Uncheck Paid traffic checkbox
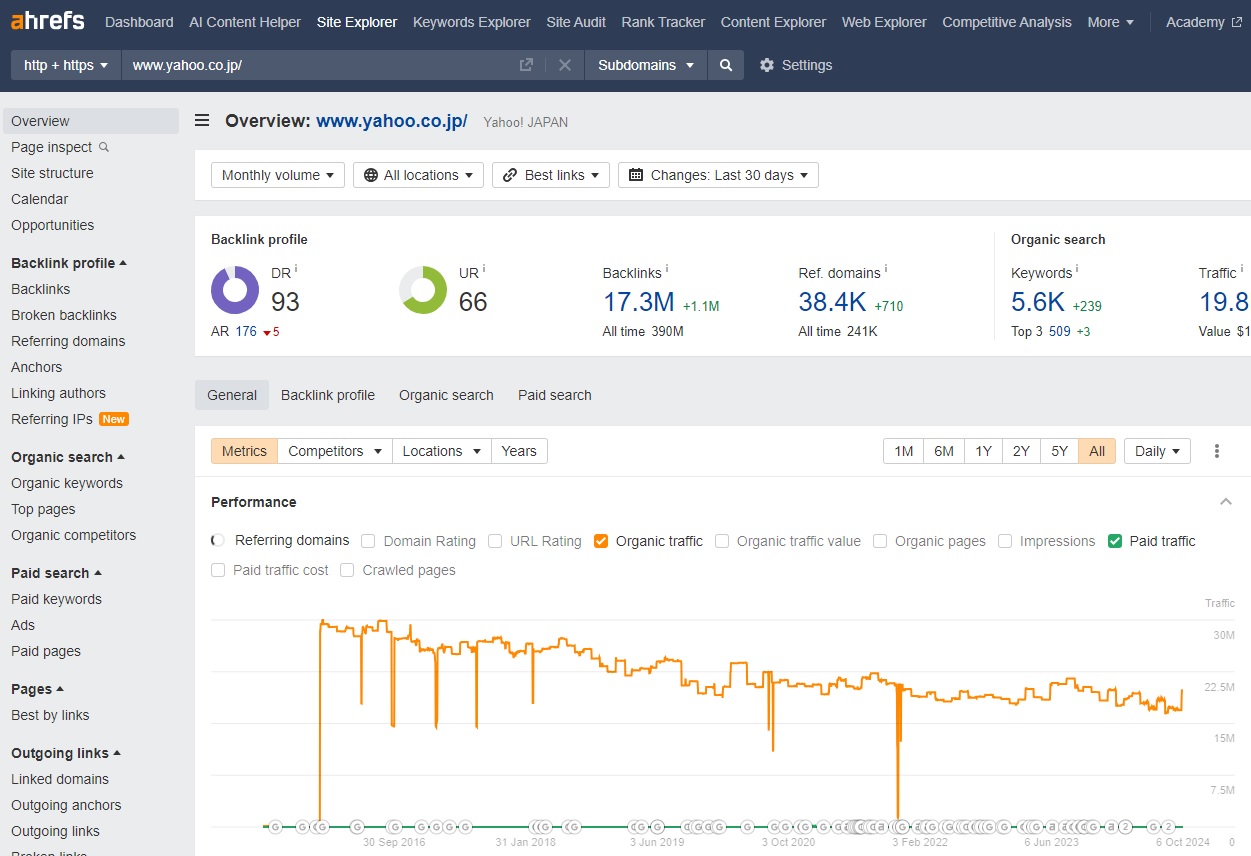Screen dimensions: 1251x856 (x=1115, y=541)
